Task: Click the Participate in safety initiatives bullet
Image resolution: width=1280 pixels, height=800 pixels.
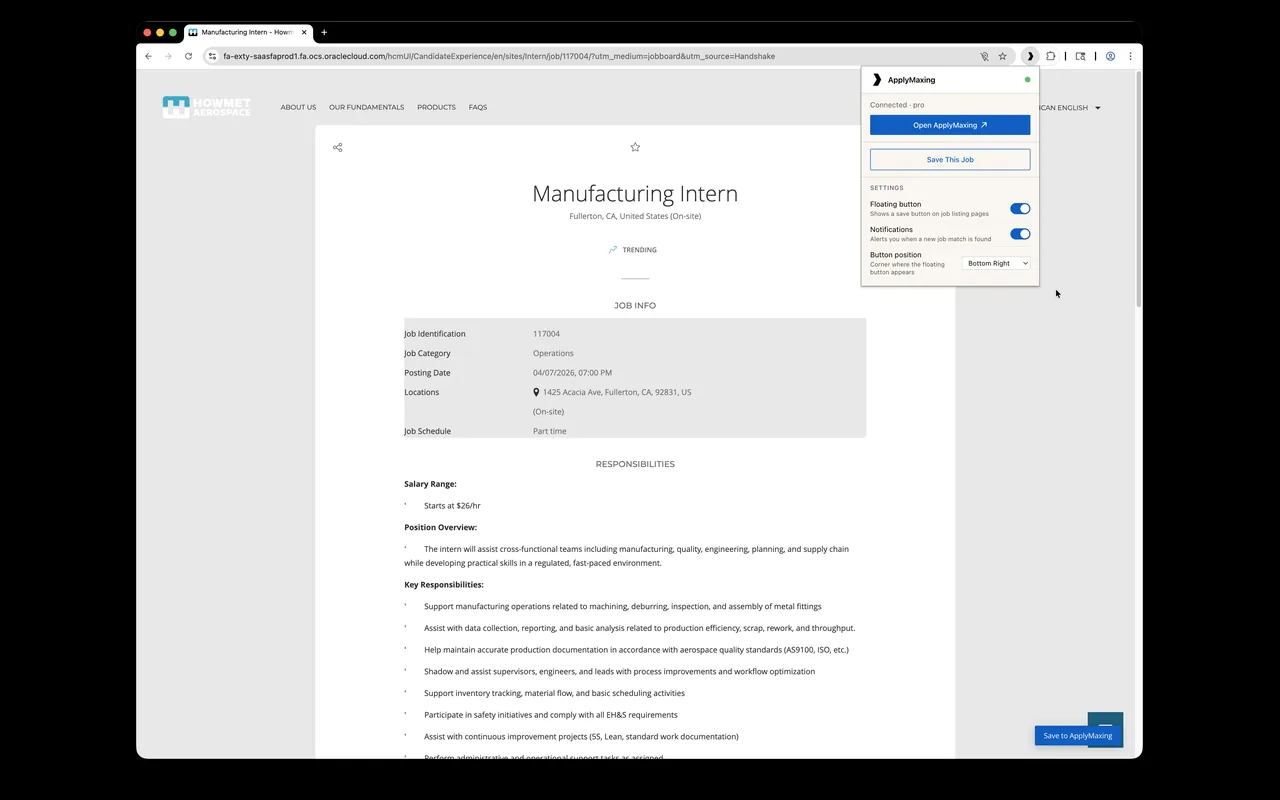Action: [551, 715]
